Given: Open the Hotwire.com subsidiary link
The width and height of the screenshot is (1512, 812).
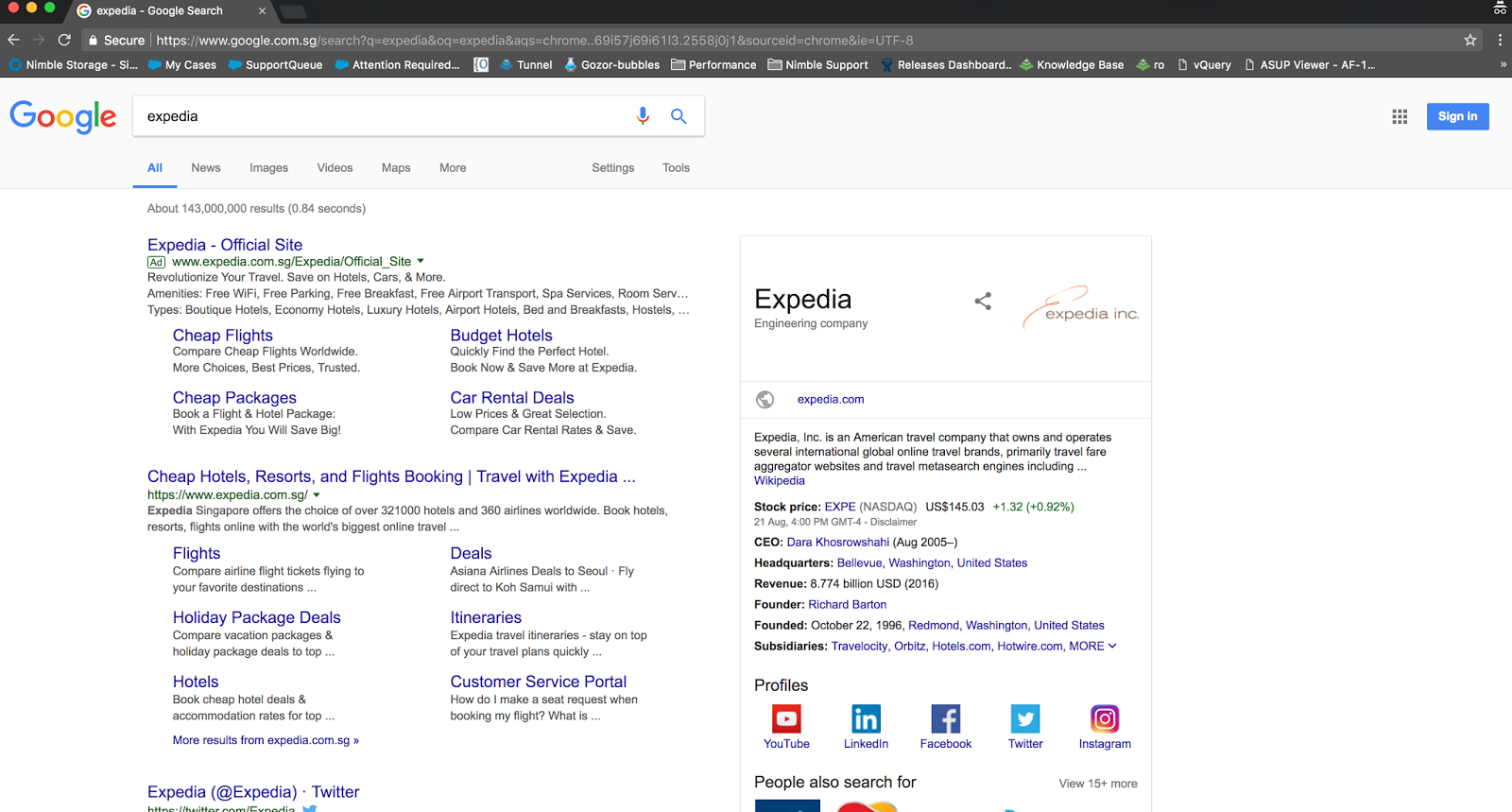Looking at the screenshot, I should point(1030,647).
